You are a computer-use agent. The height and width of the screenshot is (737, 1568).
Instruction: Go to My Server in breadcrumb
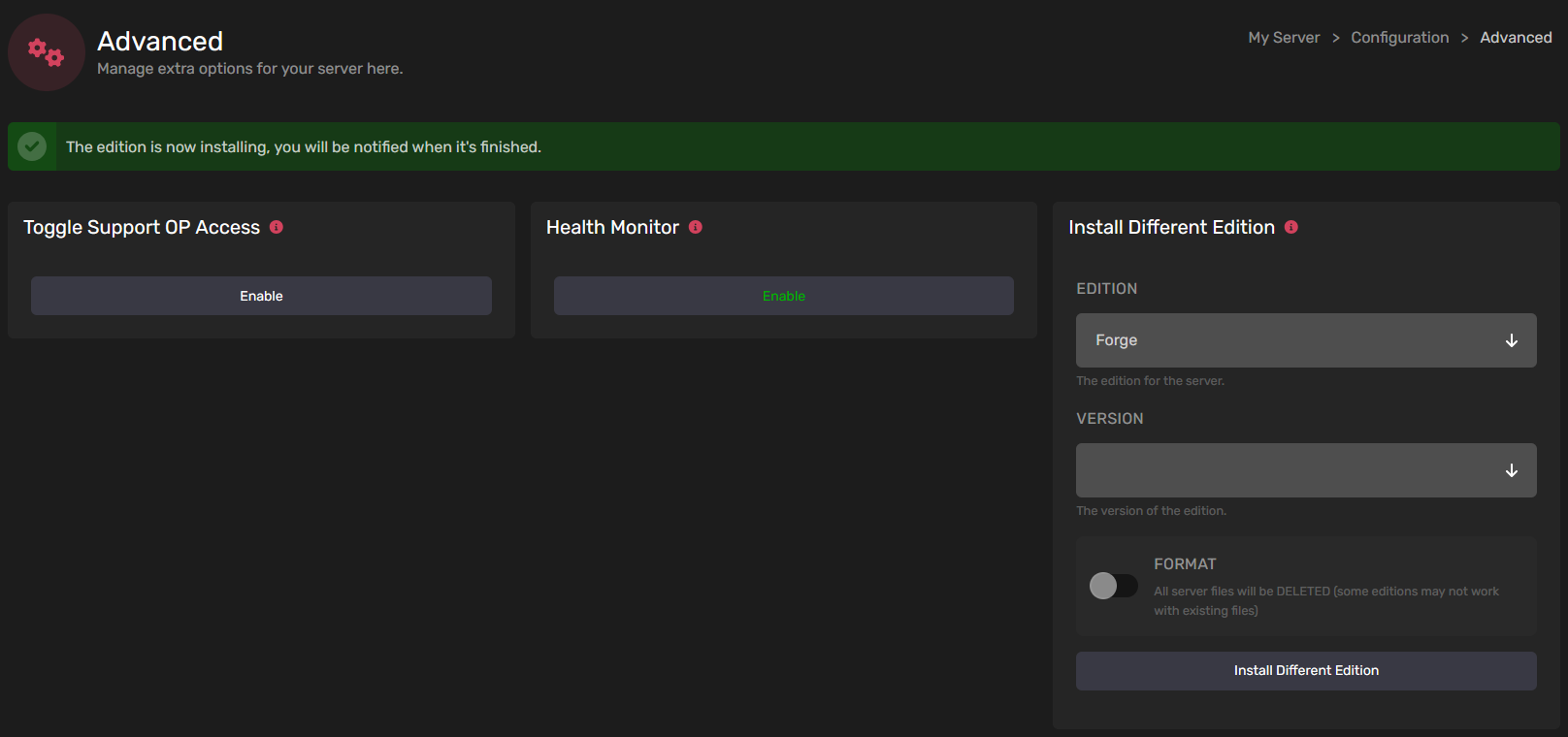coord(1284,38)
